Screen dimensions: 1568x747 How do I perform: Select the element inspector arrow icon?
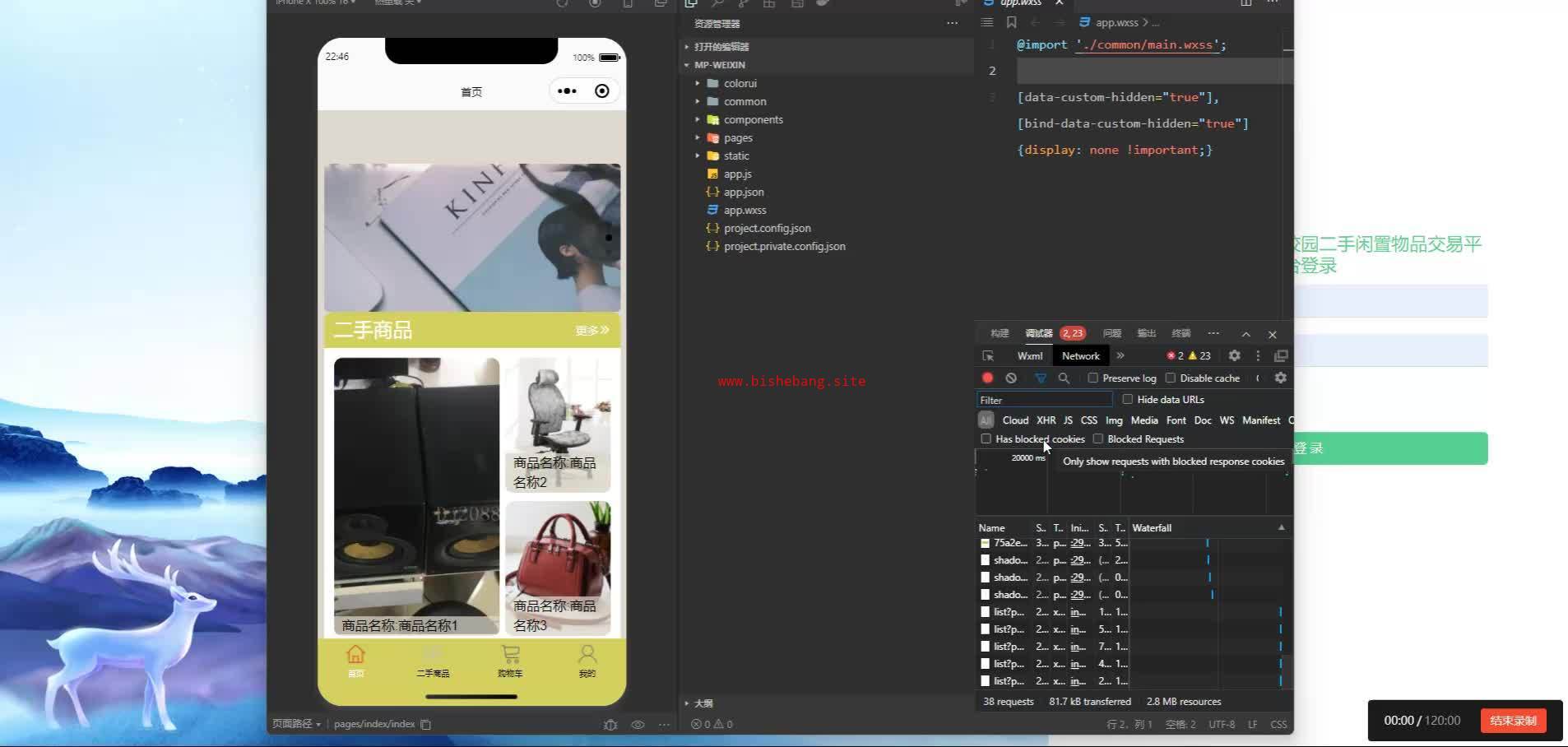coord(988,356)
